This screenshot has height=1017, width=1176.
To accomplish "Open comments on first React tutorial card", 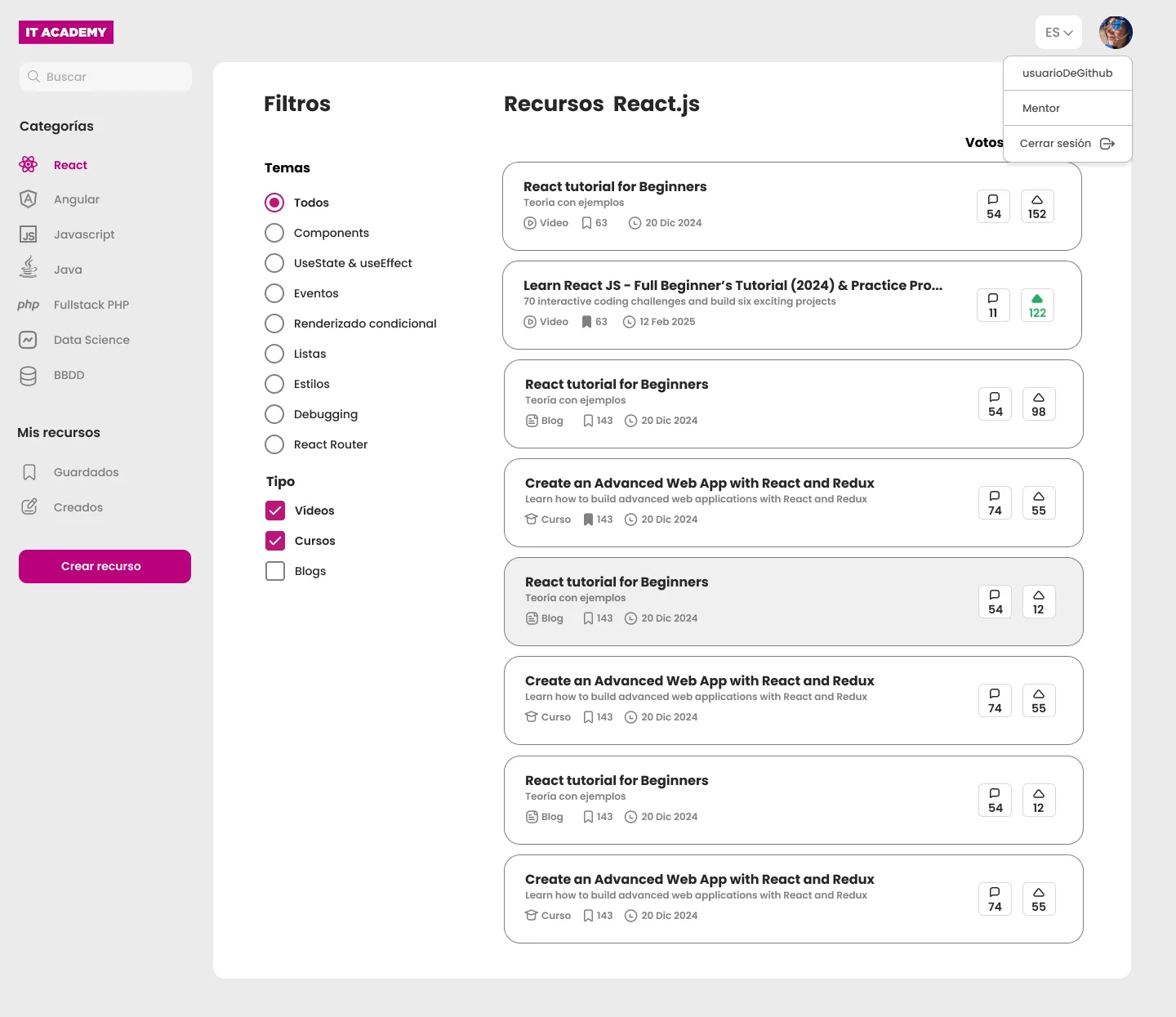I will [x=993, y=207].
